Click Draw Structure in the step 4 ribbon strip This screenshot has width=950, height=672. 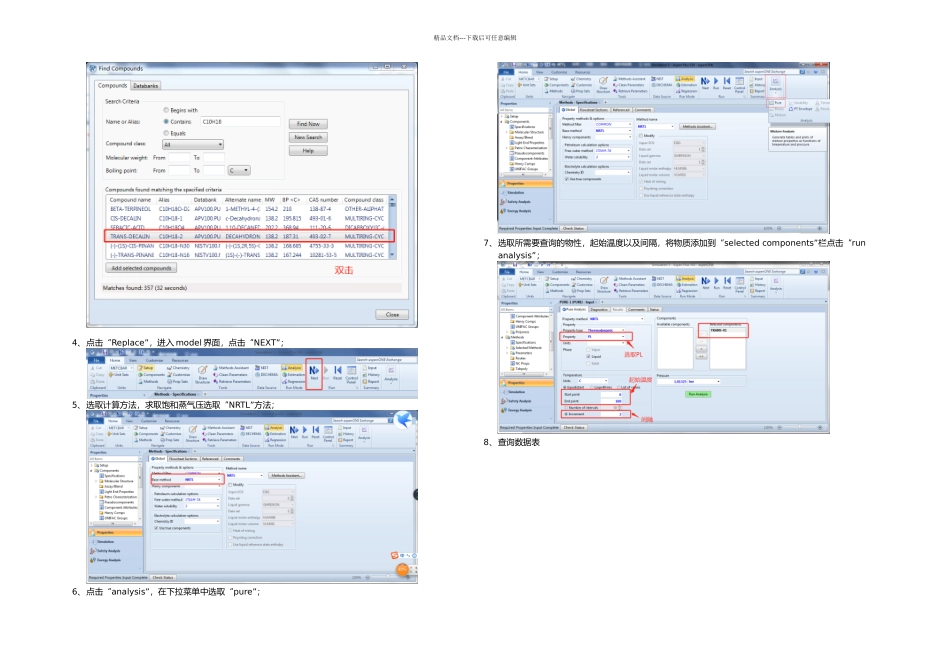tap(202, 374)
